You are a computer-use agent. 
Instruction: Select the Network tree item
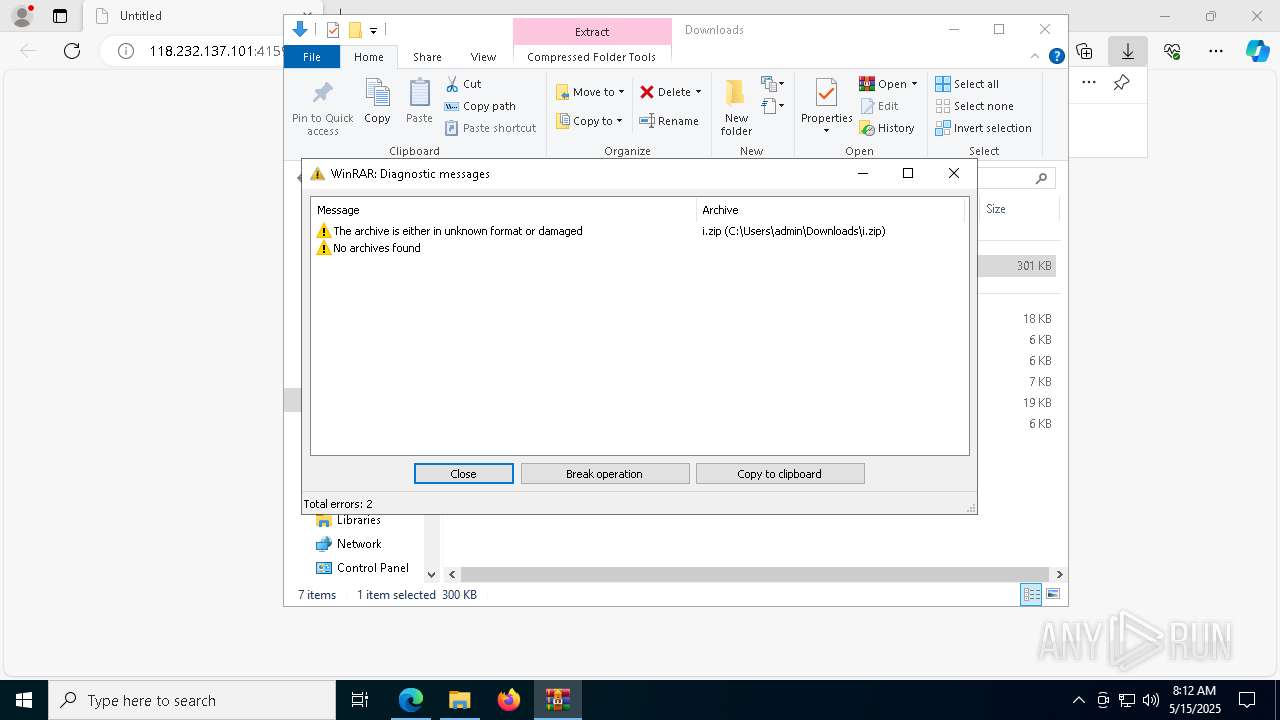(x=359, y=544)
